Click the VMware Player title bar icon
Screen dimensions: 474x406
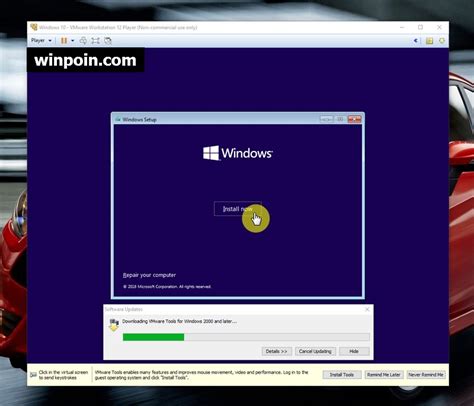pos(34,27)
